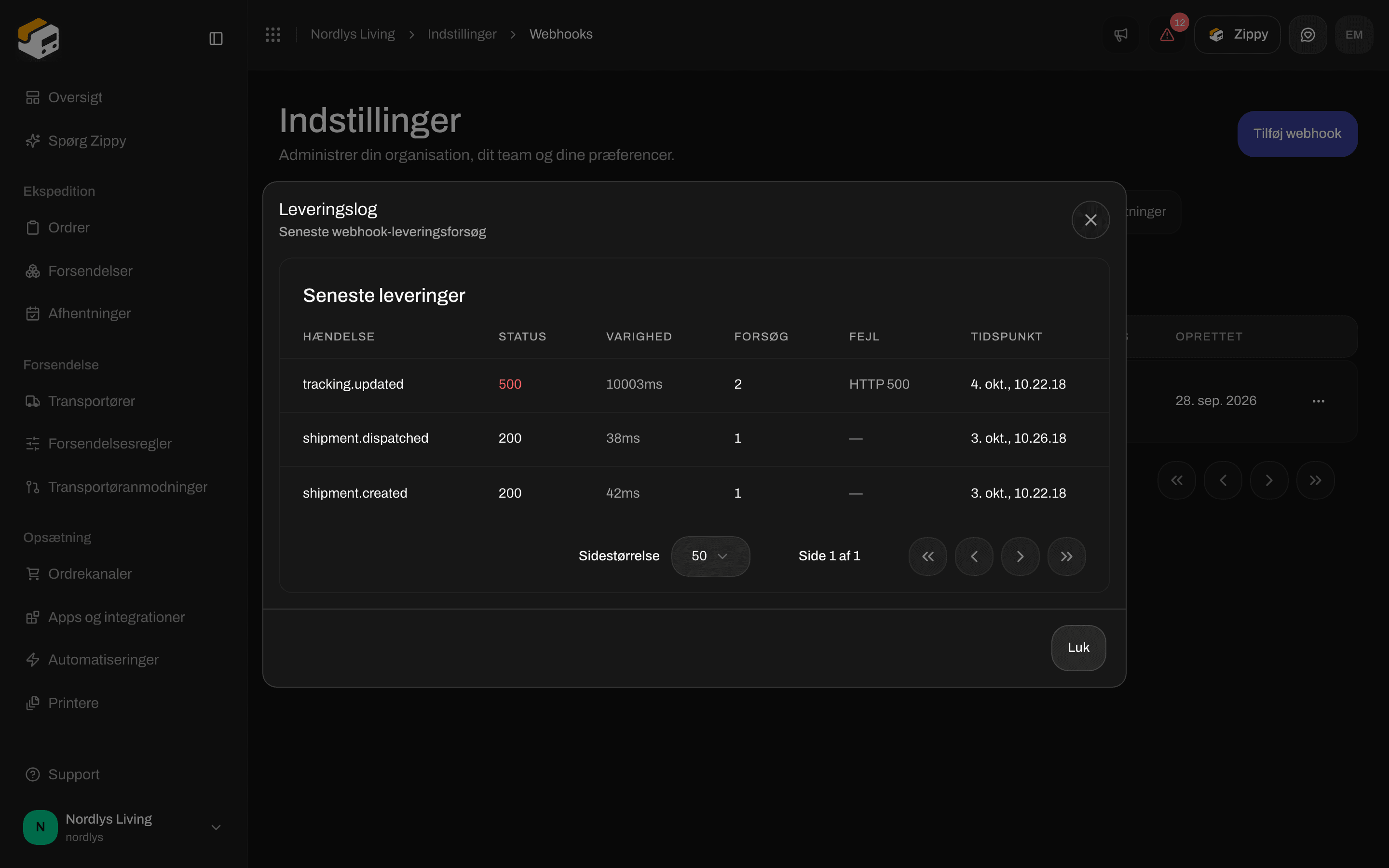
Task: Click background table's first page button
Action: [1177, 480]
